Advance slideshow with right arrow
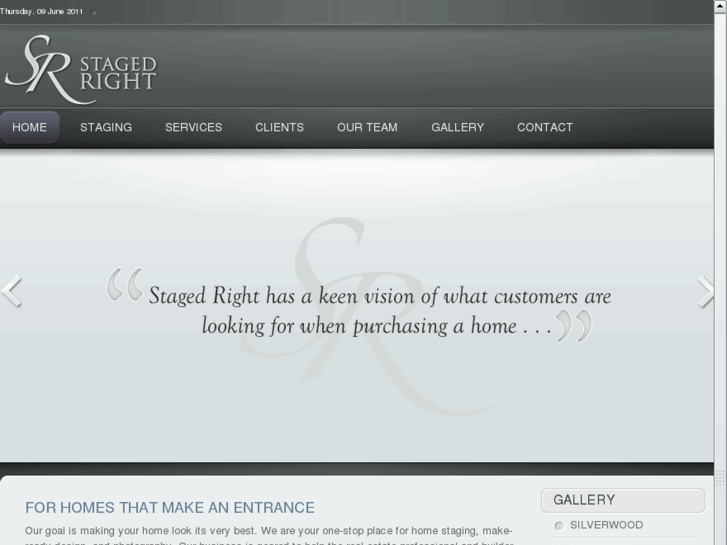 point(706,292)
